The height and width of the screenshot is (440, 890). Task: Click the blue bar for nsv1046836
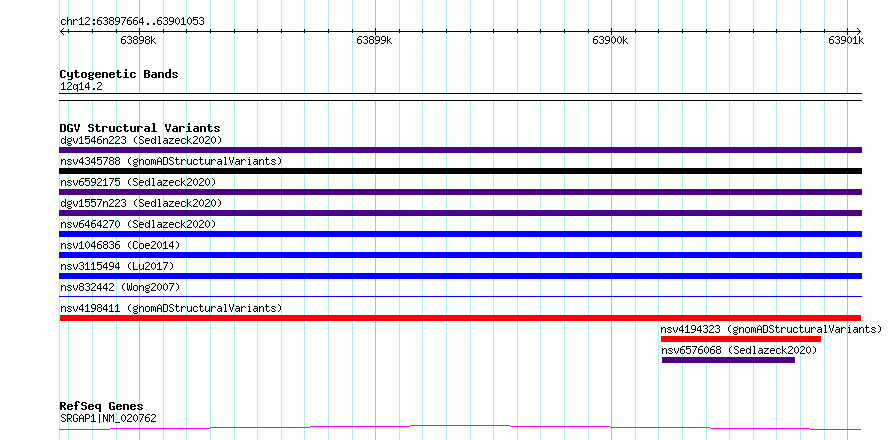coord(460,255)
